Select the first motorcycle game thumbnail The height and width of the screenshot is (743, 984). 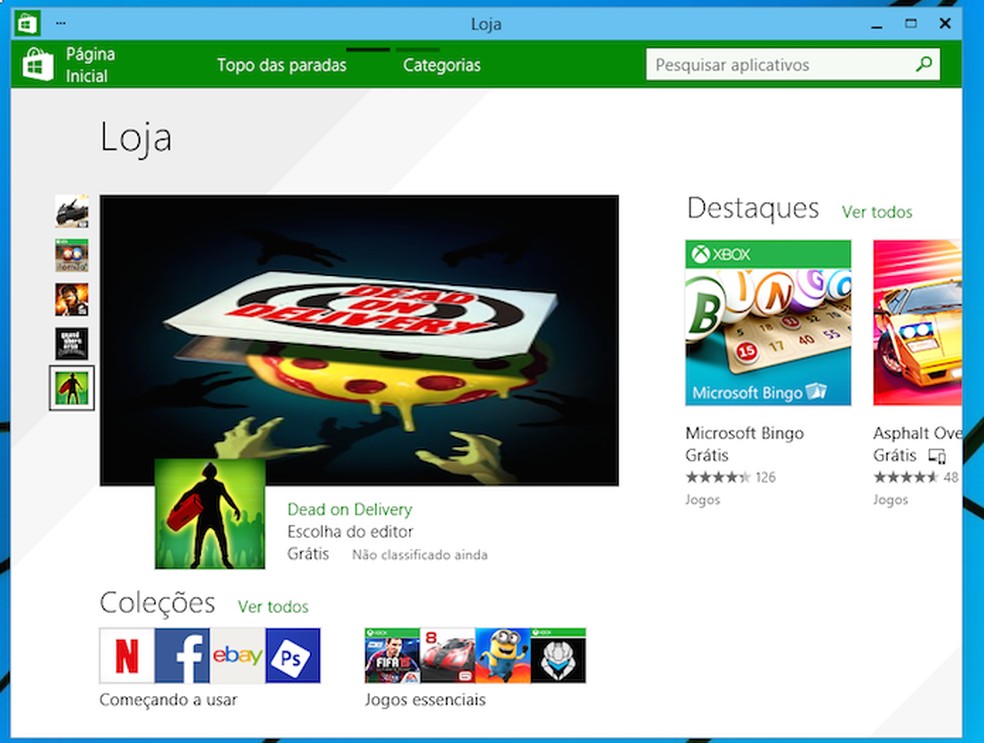(72, 211)
